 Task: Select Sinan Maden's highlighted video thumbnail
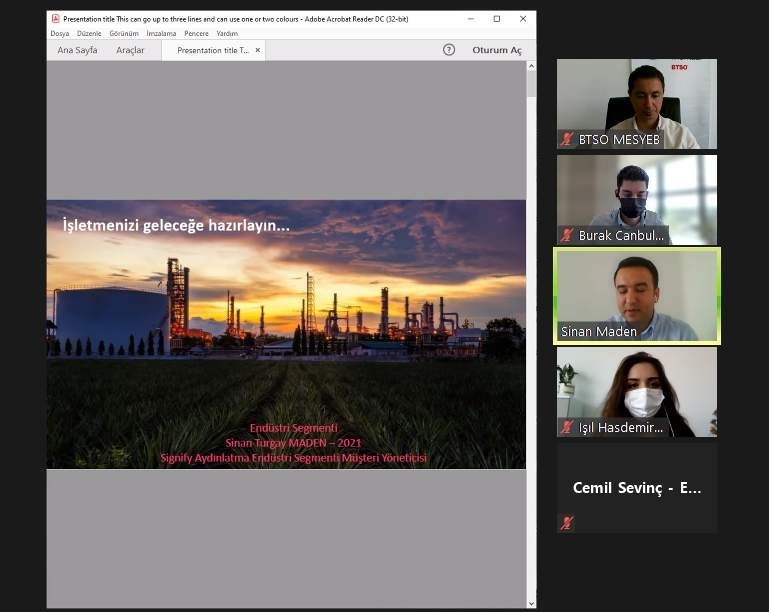(x=637, y=296)
